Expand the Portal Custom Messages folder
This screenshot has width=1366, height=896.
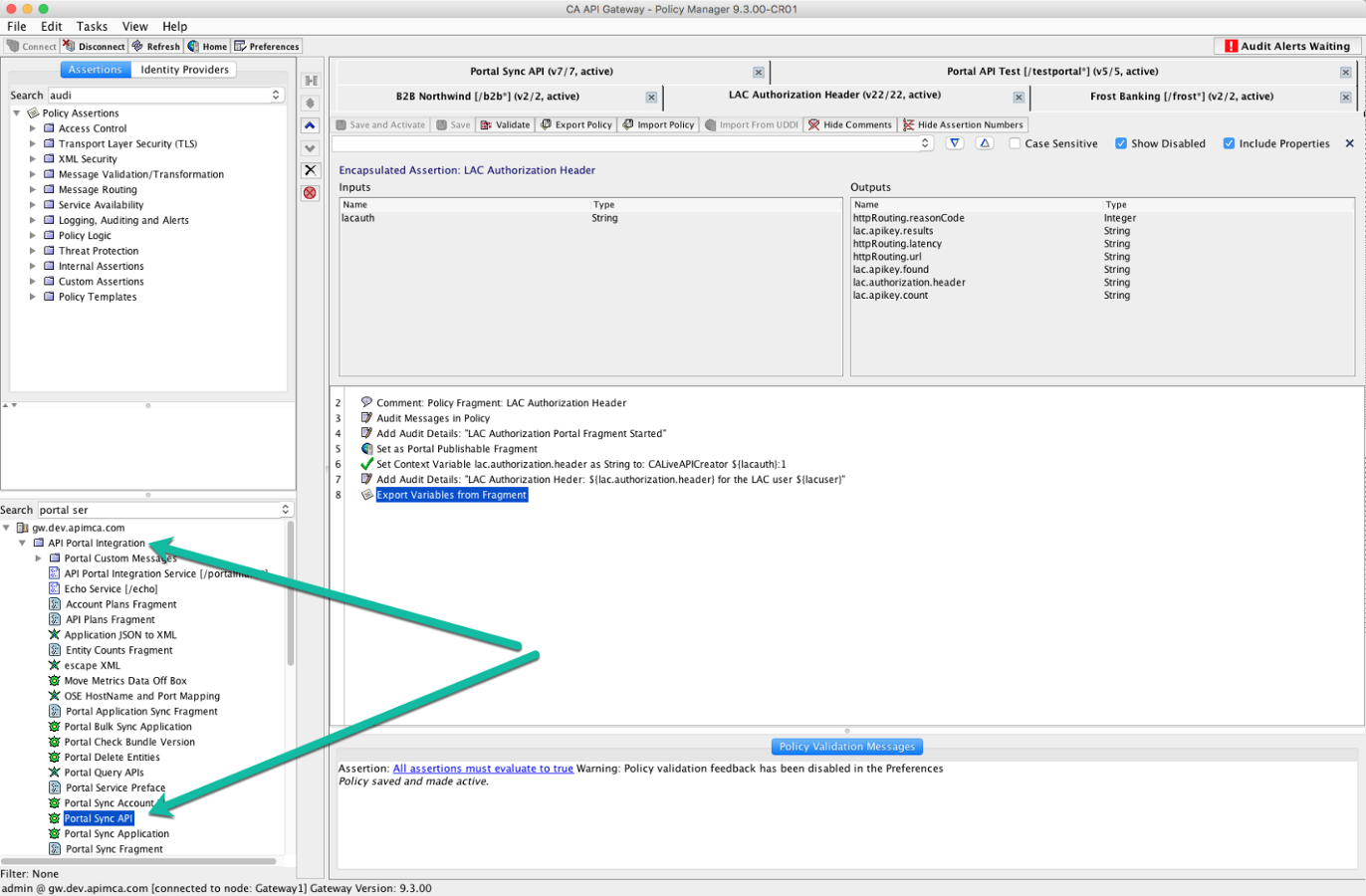click(39, 558)
